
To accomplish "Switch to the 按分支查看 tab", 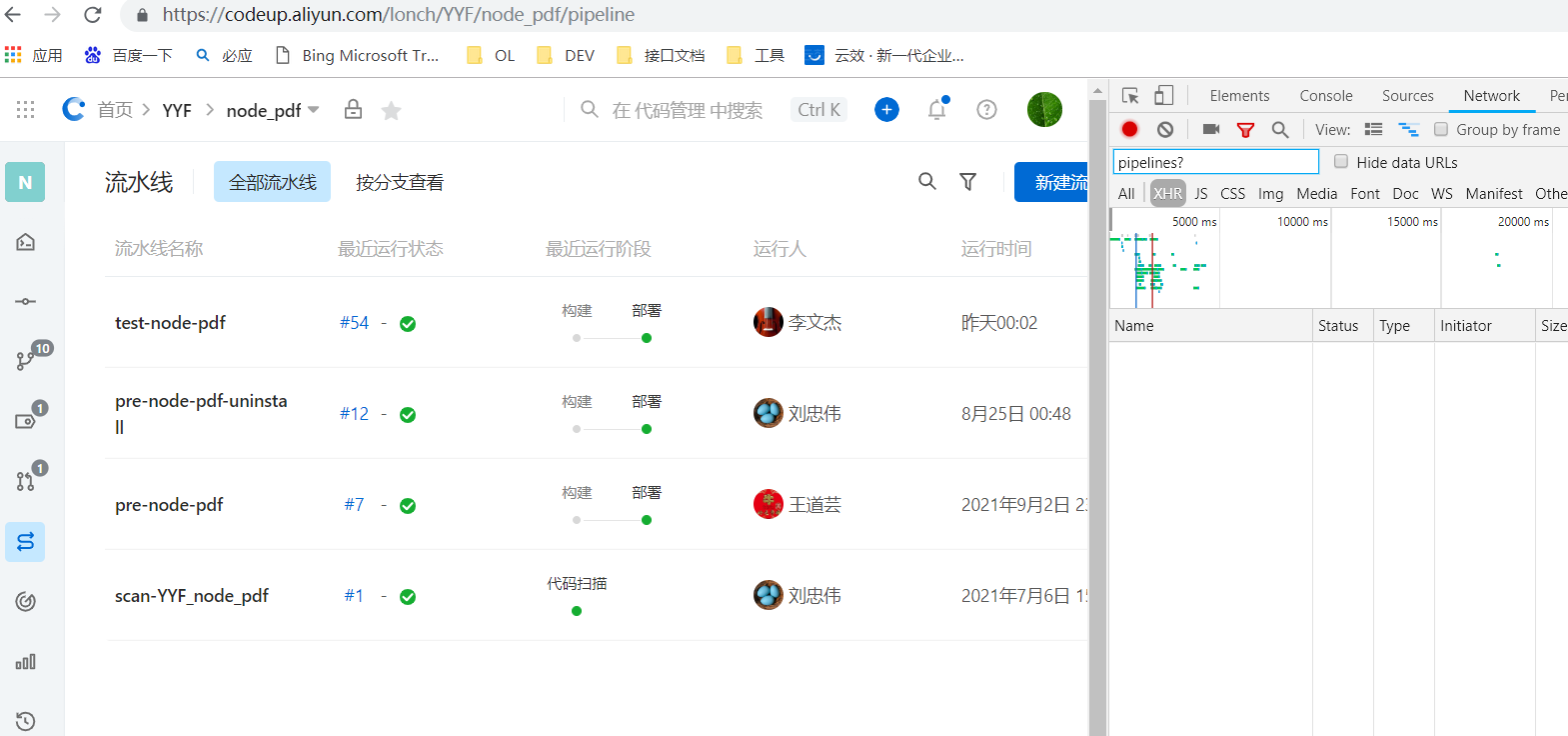I will click(400, 182).
